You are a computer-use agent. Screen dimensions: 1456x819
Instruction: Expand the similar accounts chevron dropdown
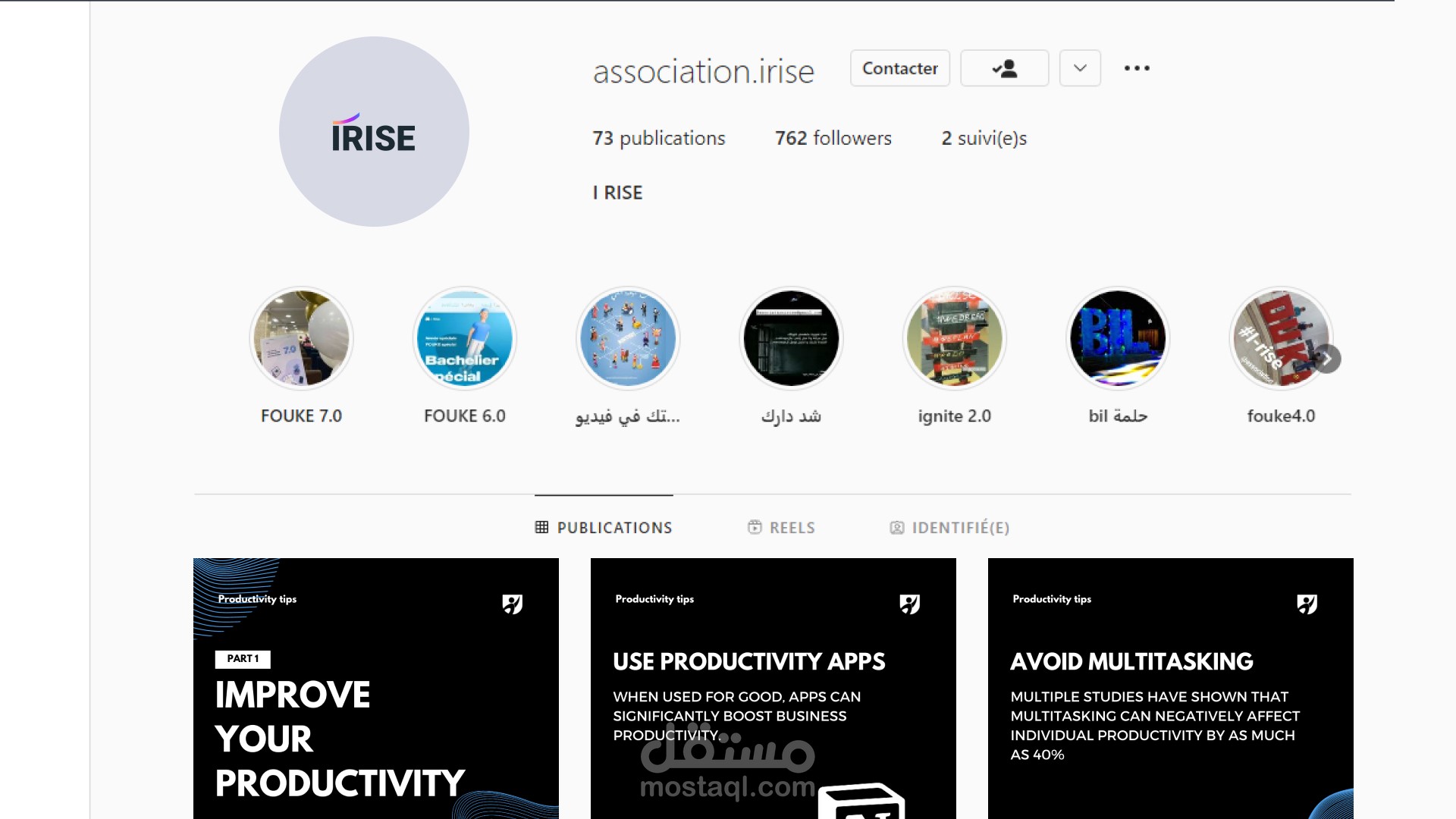[x=1080, y=68]
